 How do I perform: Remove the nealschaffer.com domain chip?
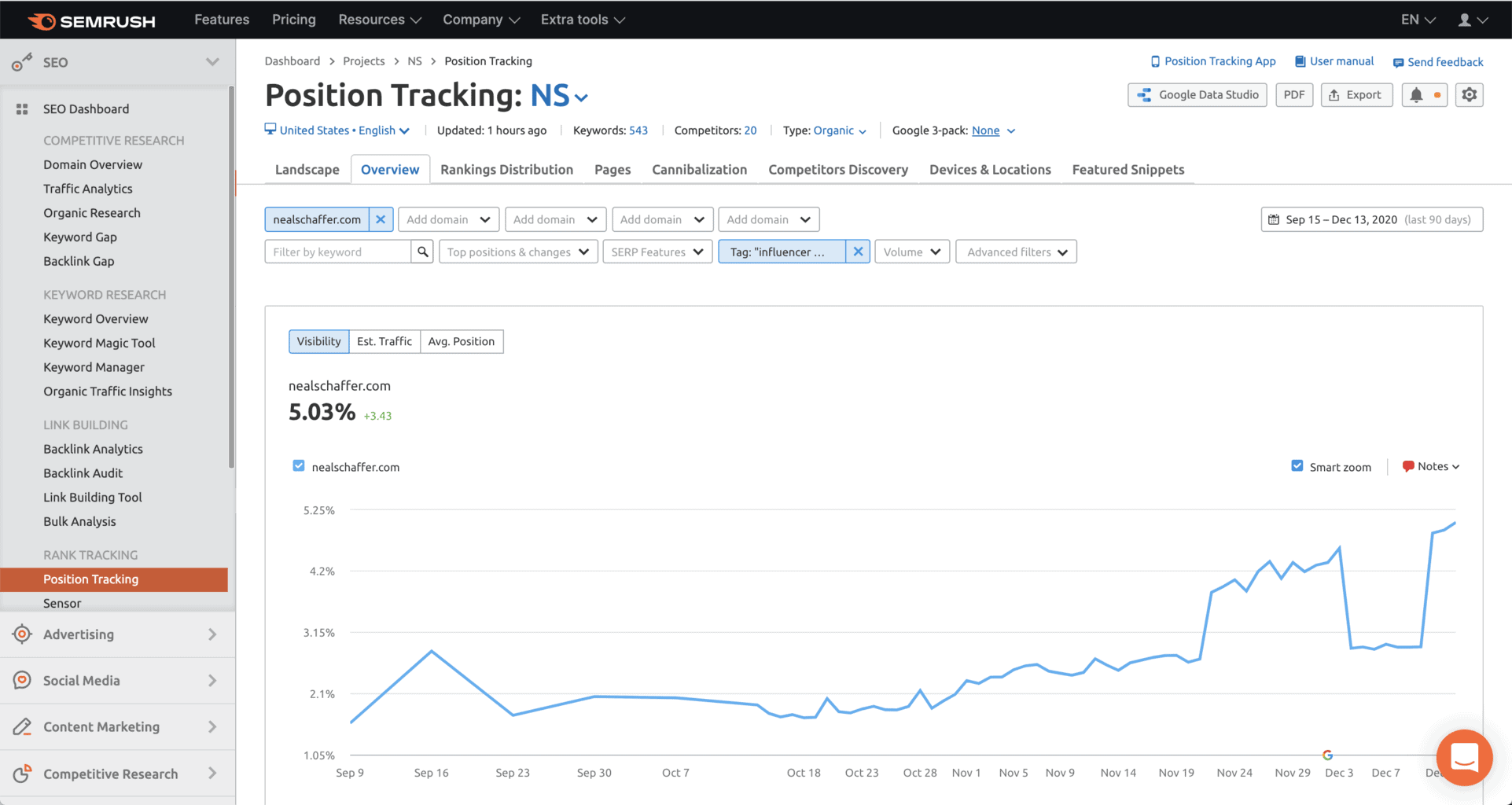pyautogui.click(x=381, y=219)
